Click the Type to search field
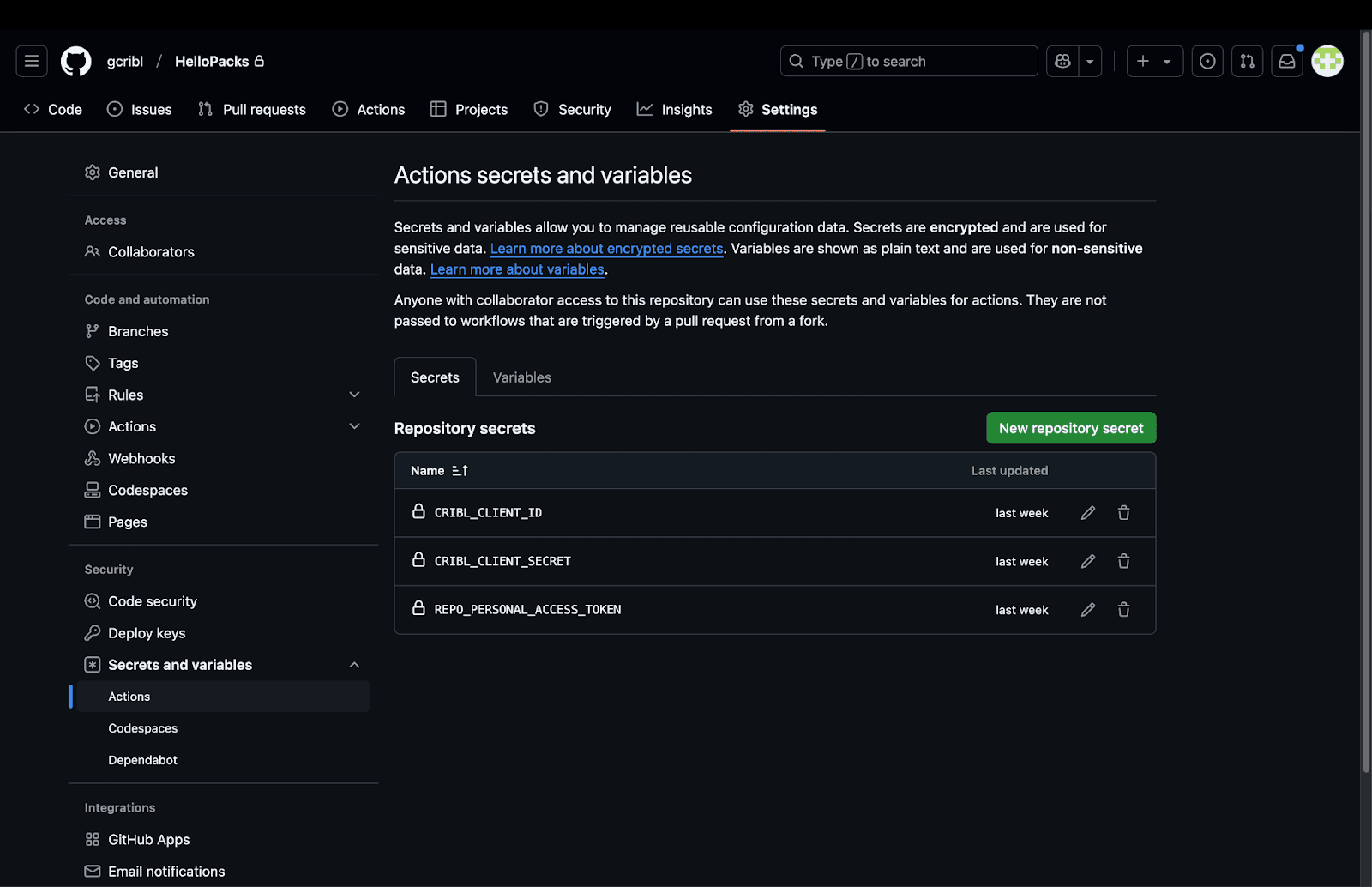This screenshot has width=1372, height=887. tap(908, 61)
